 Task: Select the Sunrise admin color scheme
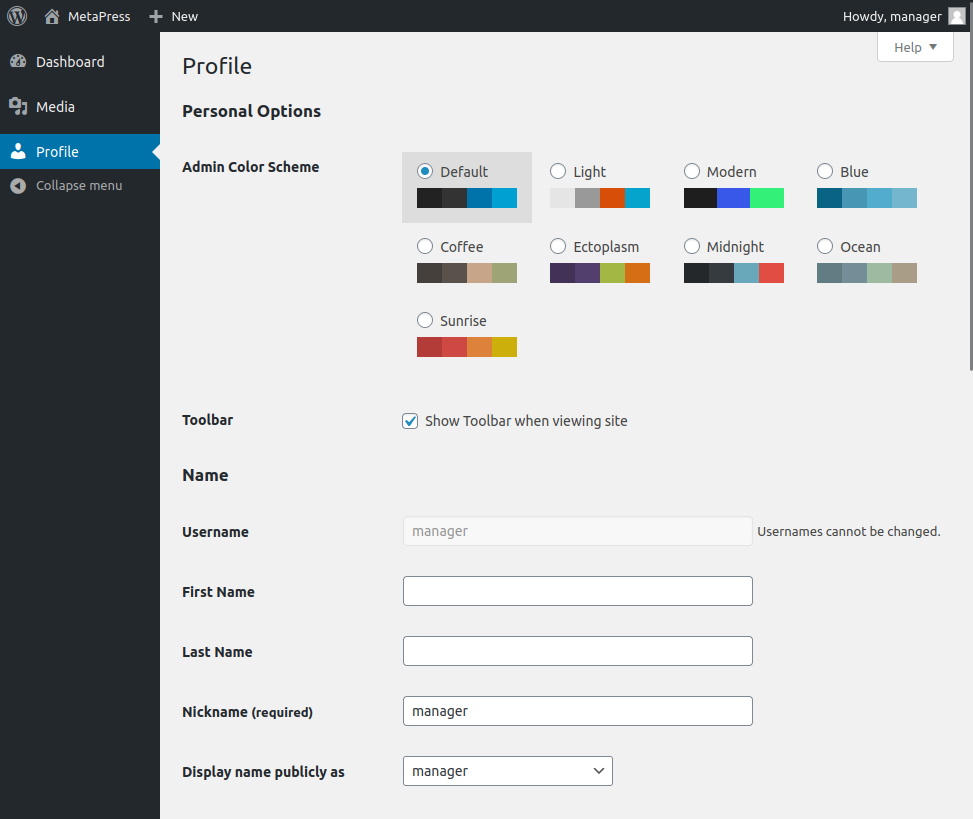[425, 321]
